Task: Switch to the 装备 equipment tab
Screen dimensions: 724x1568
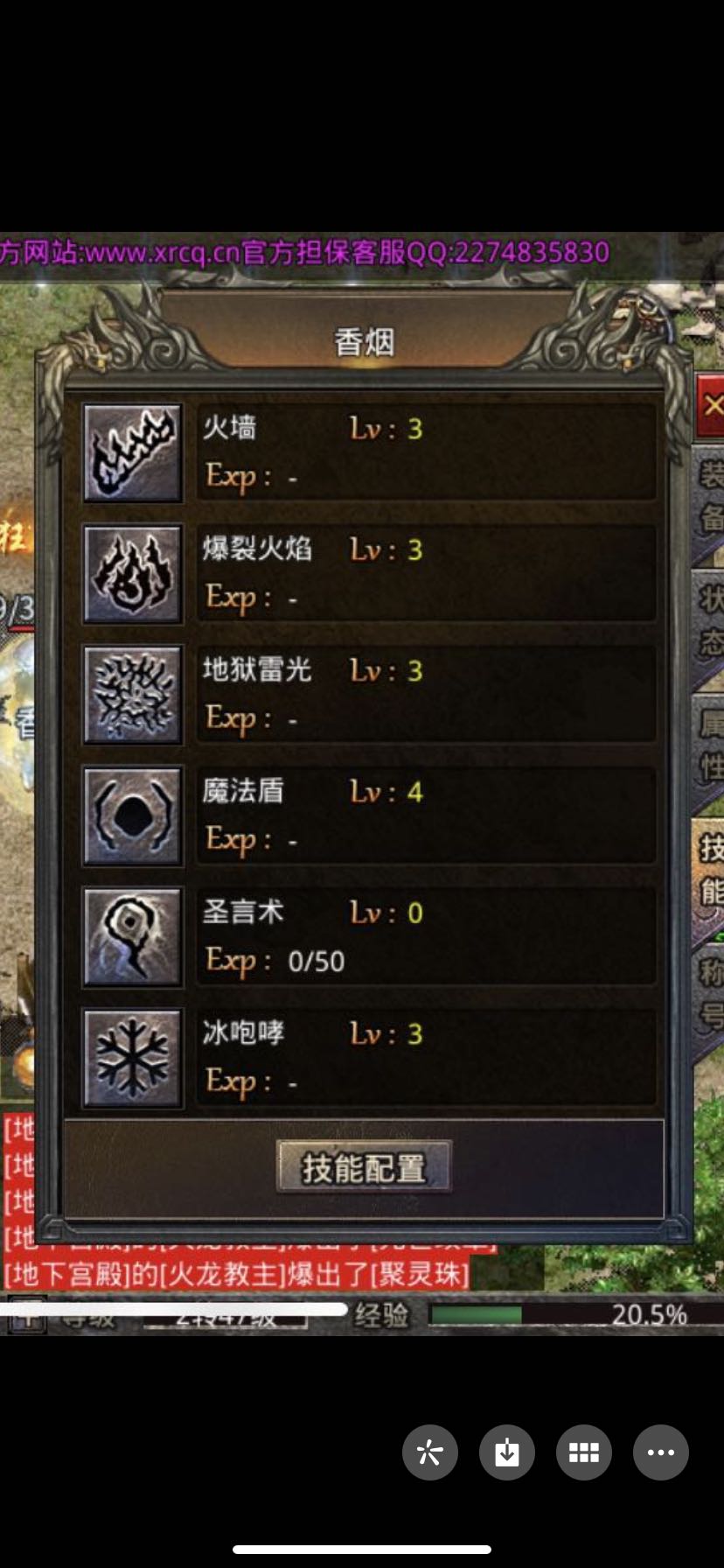Action: (x=709, y=497)
